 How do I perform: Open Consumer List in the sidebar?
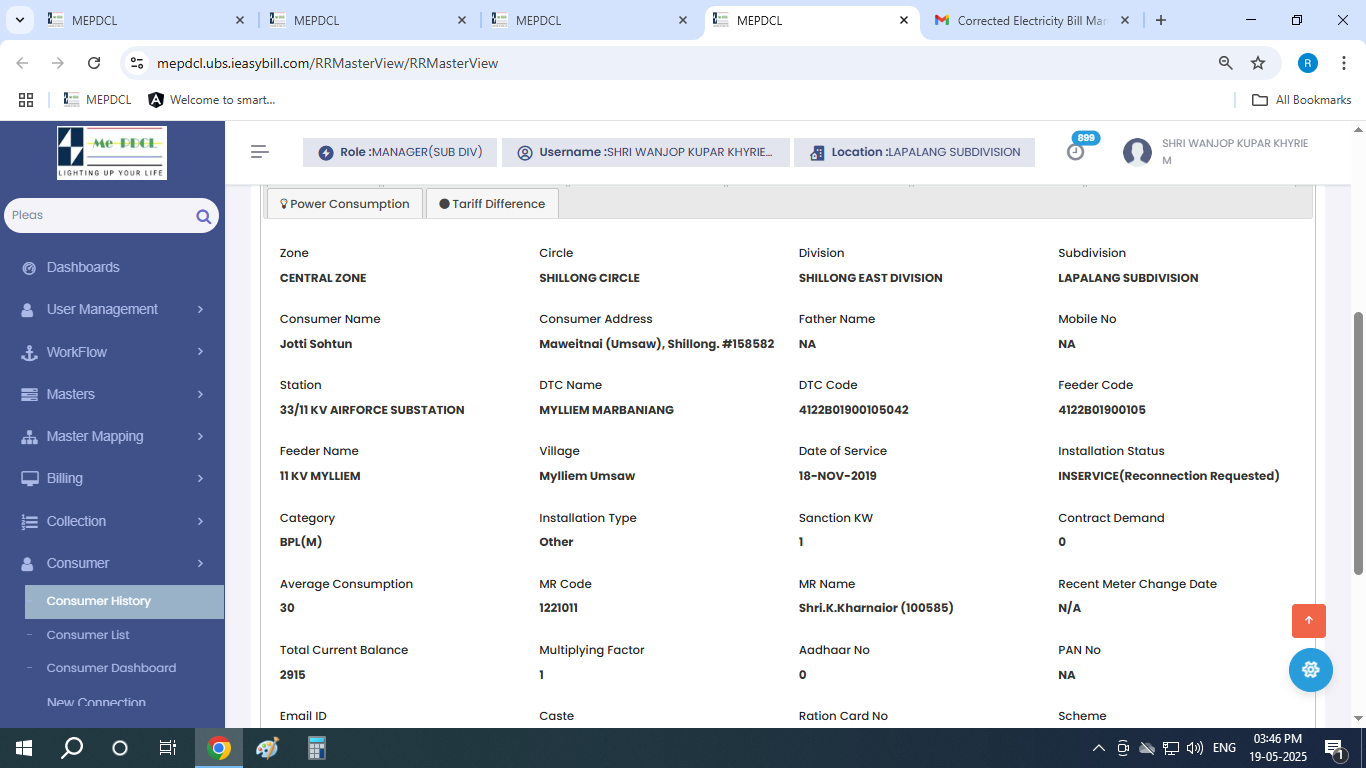pyautogui.click(x=88, y=635)
